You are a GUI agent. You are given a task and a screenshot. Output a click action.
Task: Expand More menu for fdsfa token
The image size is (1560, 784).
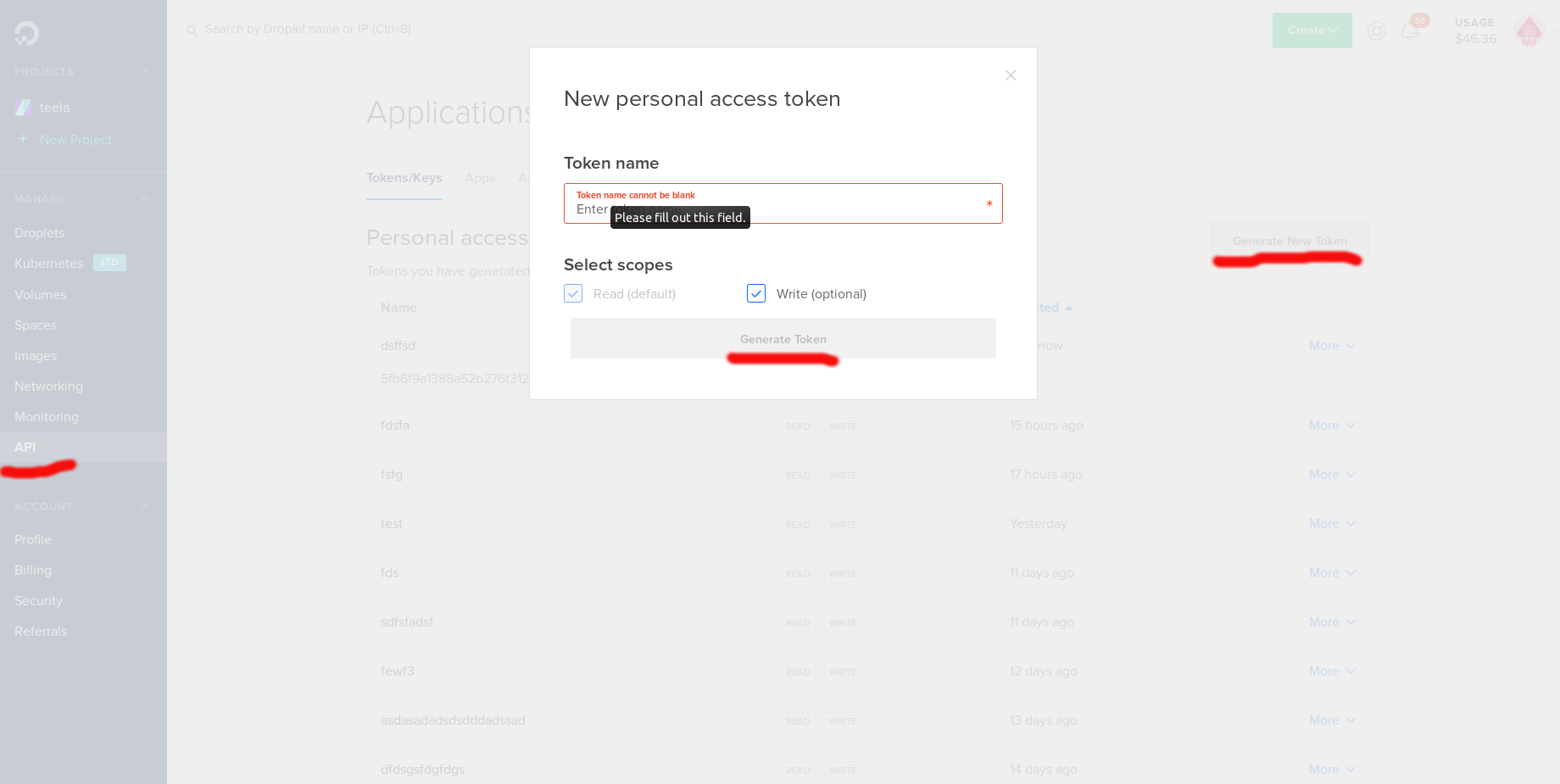coord(1332,425)
